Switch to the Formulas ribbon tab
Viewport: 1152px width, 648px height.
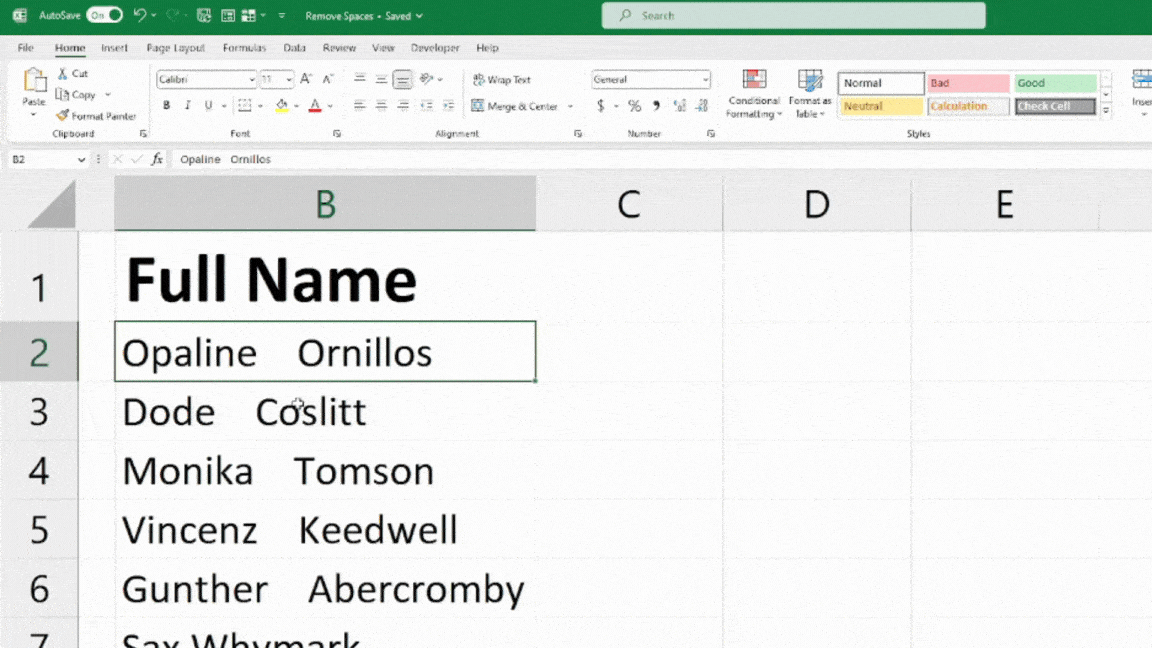(244, 47)
